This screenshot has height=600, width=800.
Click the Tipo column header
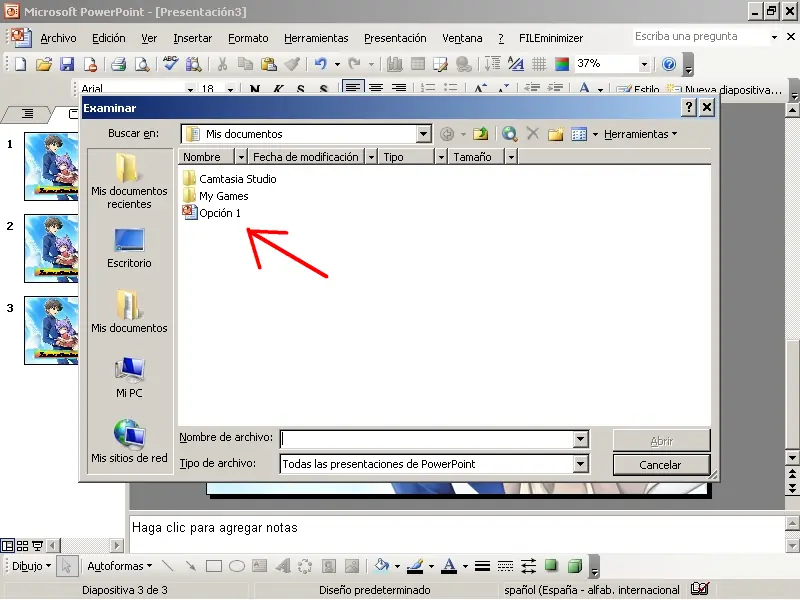point(407,157)
